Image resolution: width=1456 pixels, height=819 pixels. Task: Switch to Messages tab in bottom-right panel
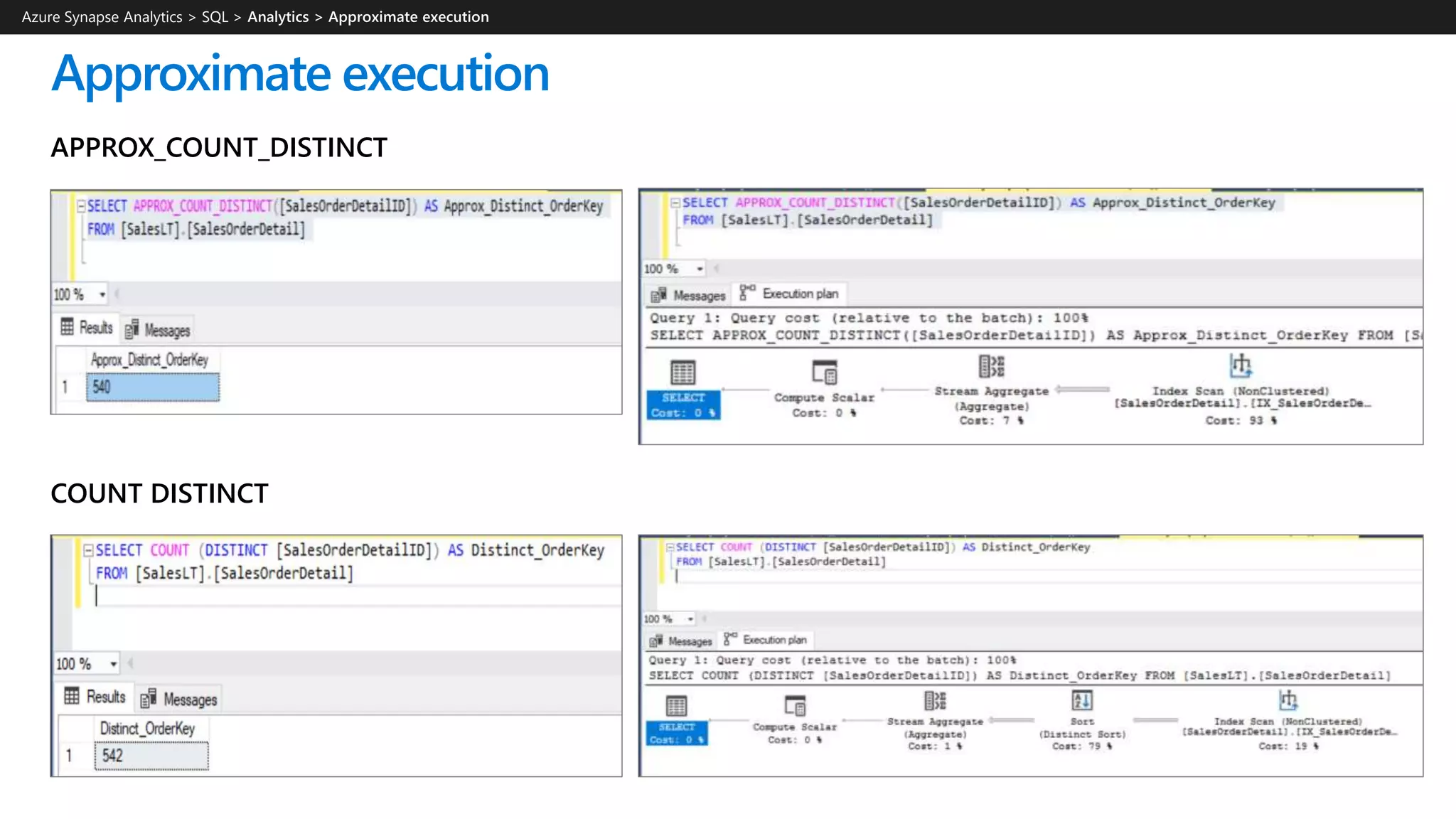coord(680,641)
